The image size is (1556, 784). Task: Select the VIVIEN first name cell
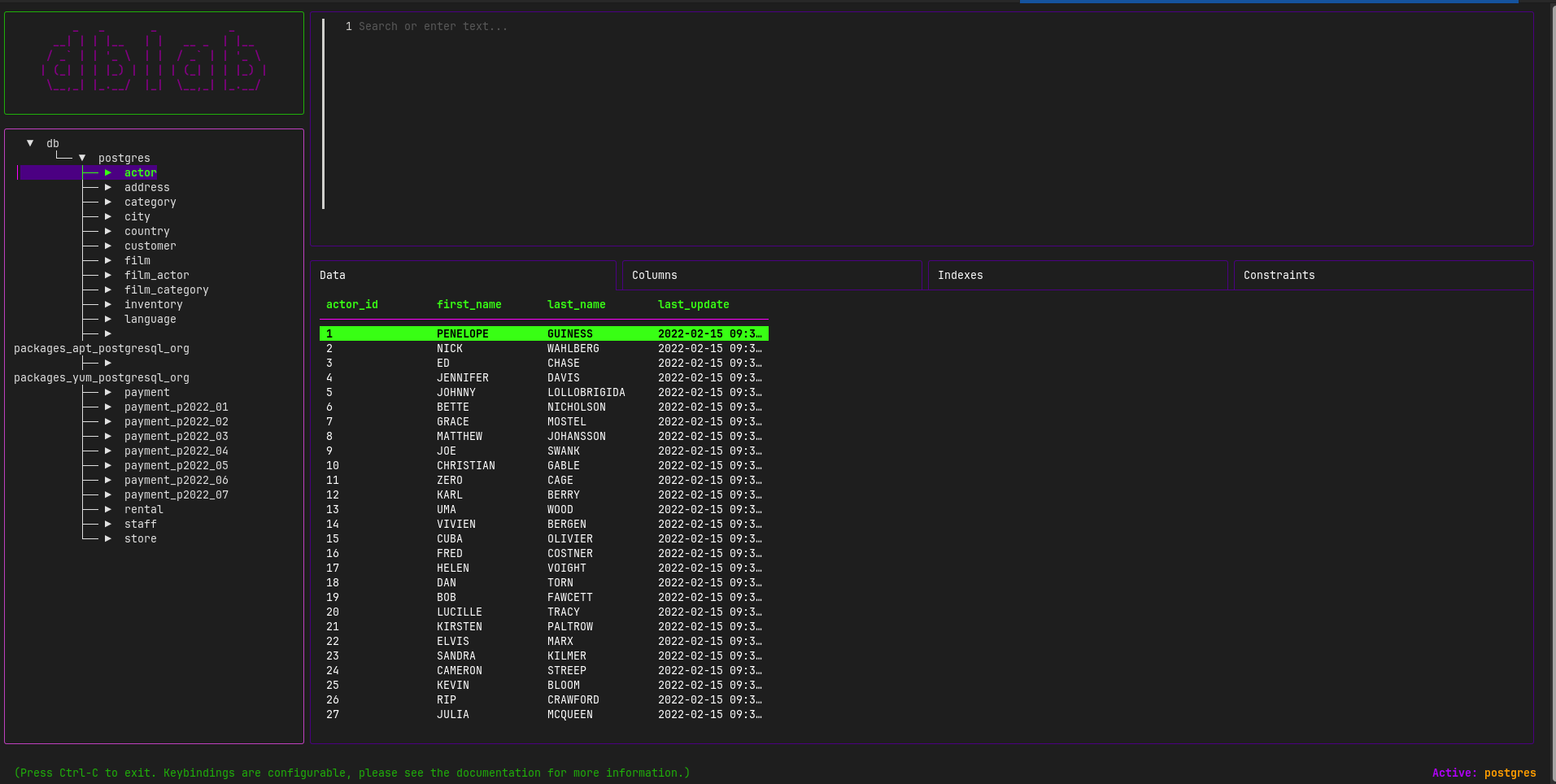pos(456,524)
